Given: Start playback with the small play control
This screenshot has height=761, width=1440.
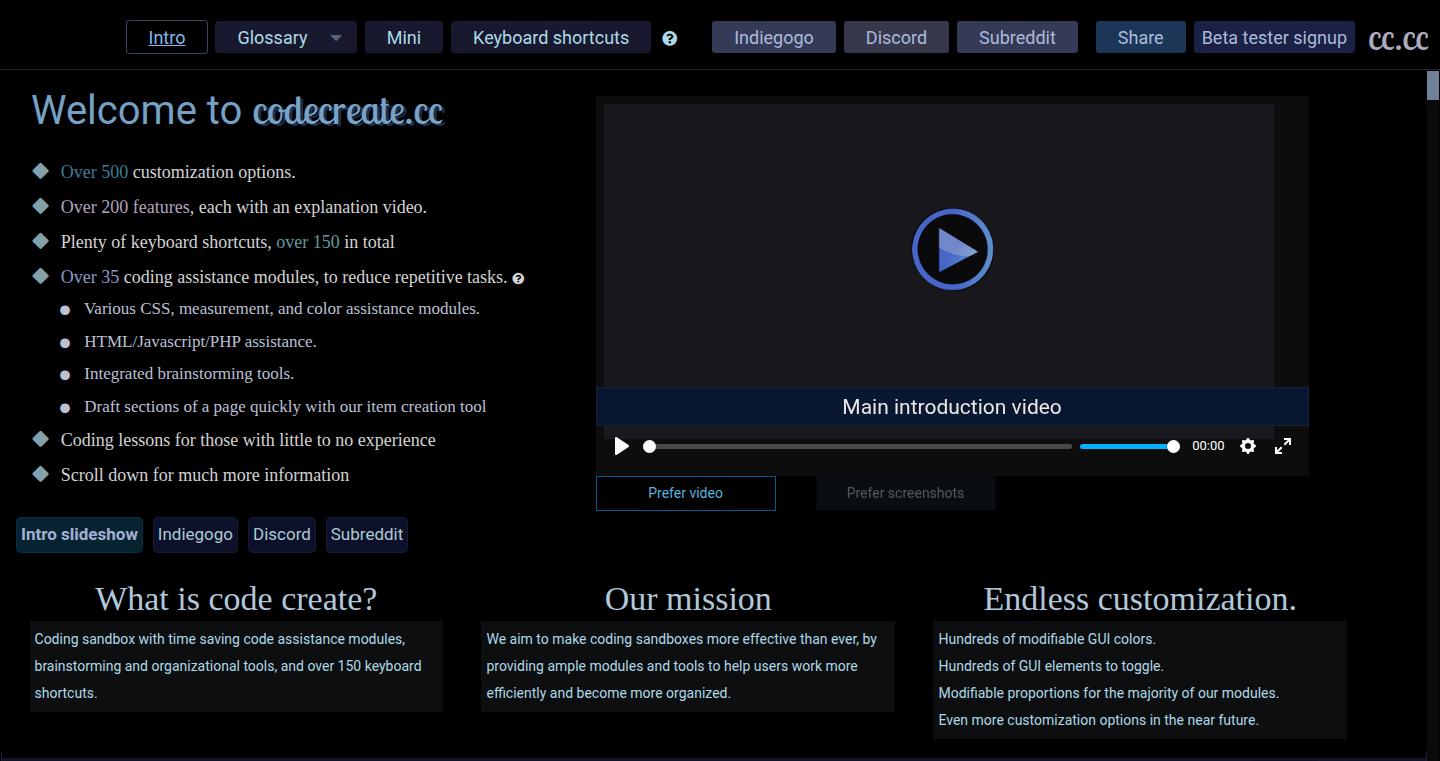Looking at the screenshot, I should [622, 446].
